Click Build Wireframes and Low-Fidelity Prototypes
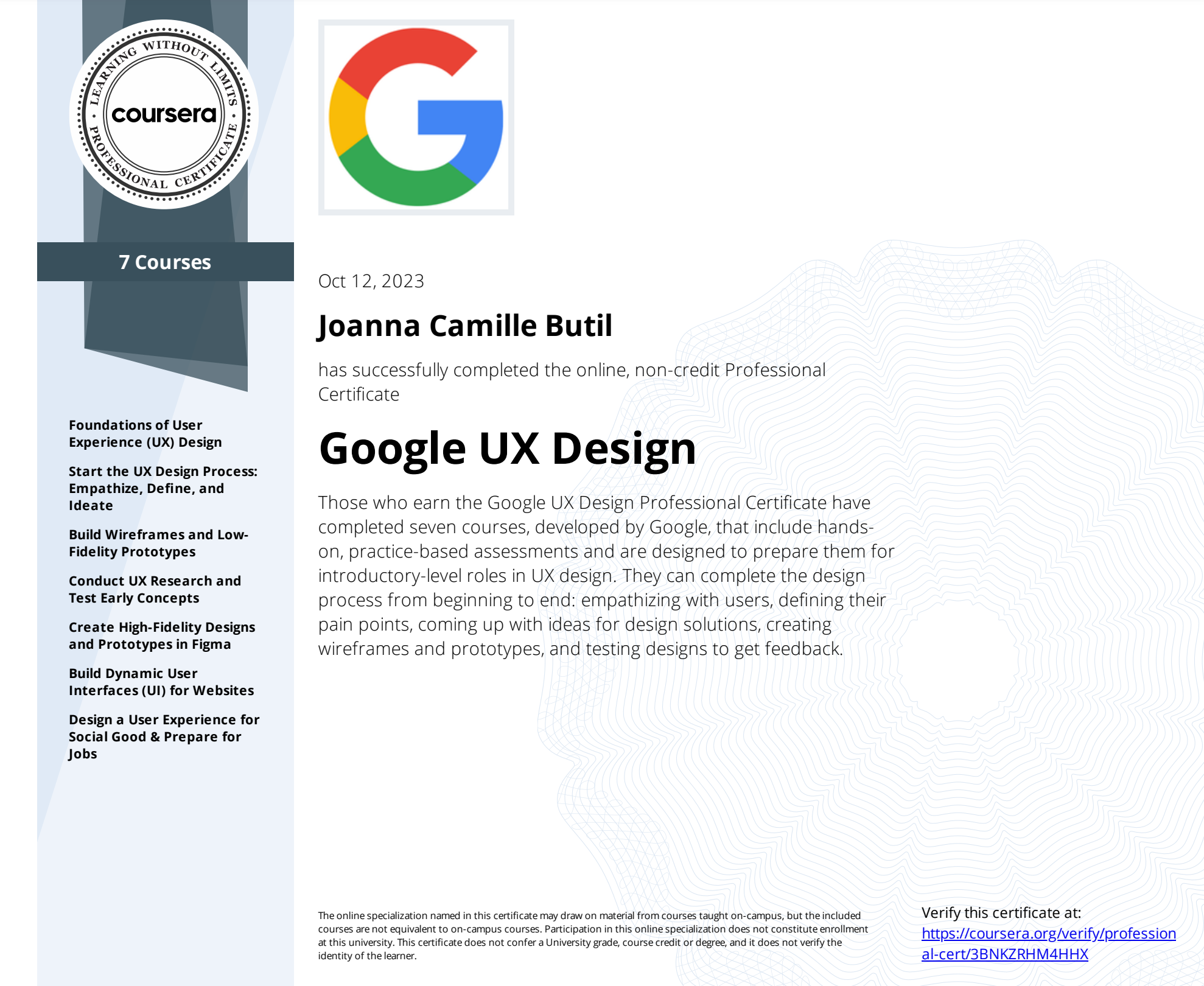Image resolution: width=1204 pixels, height=986 pixels. click(158, 543)
